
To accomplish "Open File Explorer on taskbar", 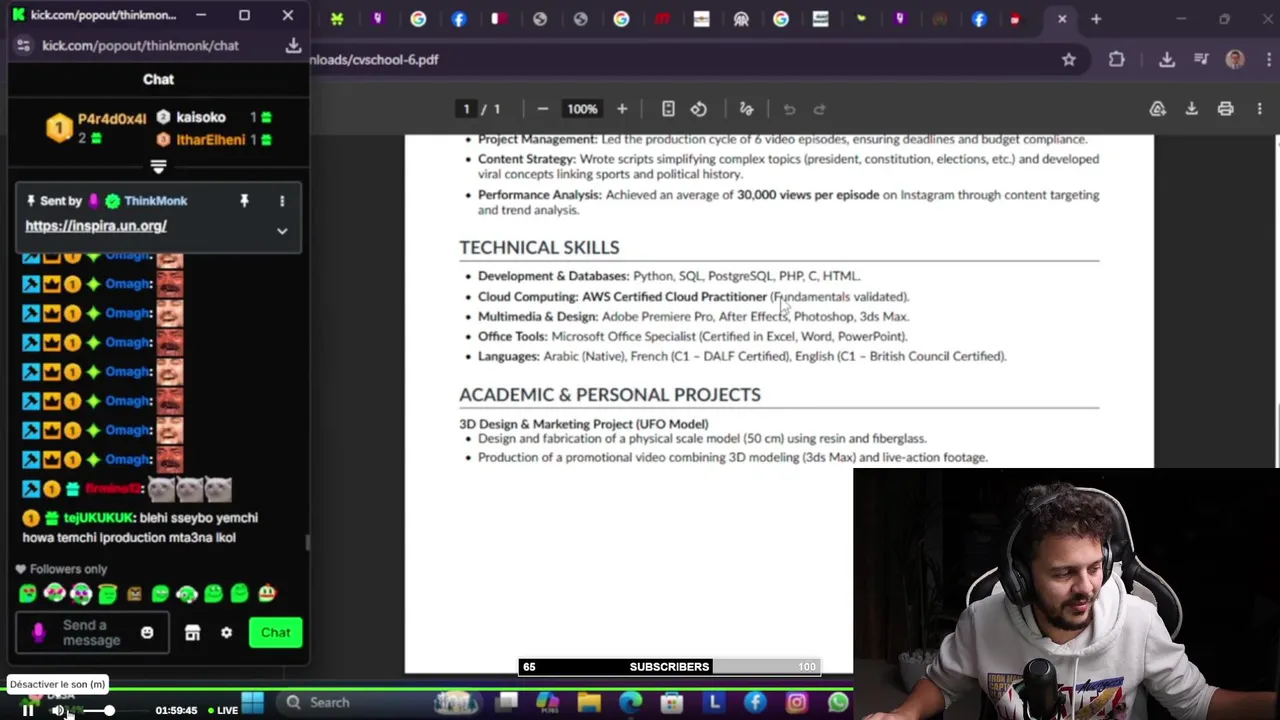I will 589,703.
